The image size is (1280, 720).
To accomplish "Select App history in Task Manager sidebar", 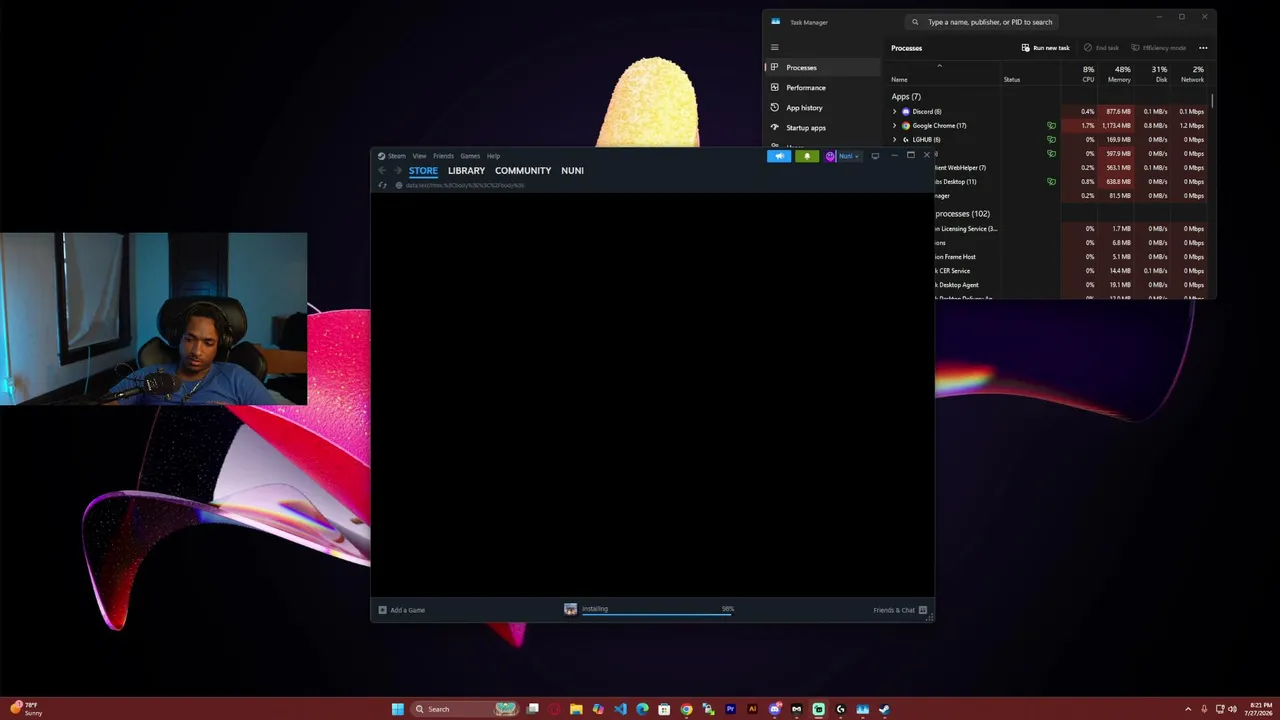I will pyautogui.click(x=823, y=108).
